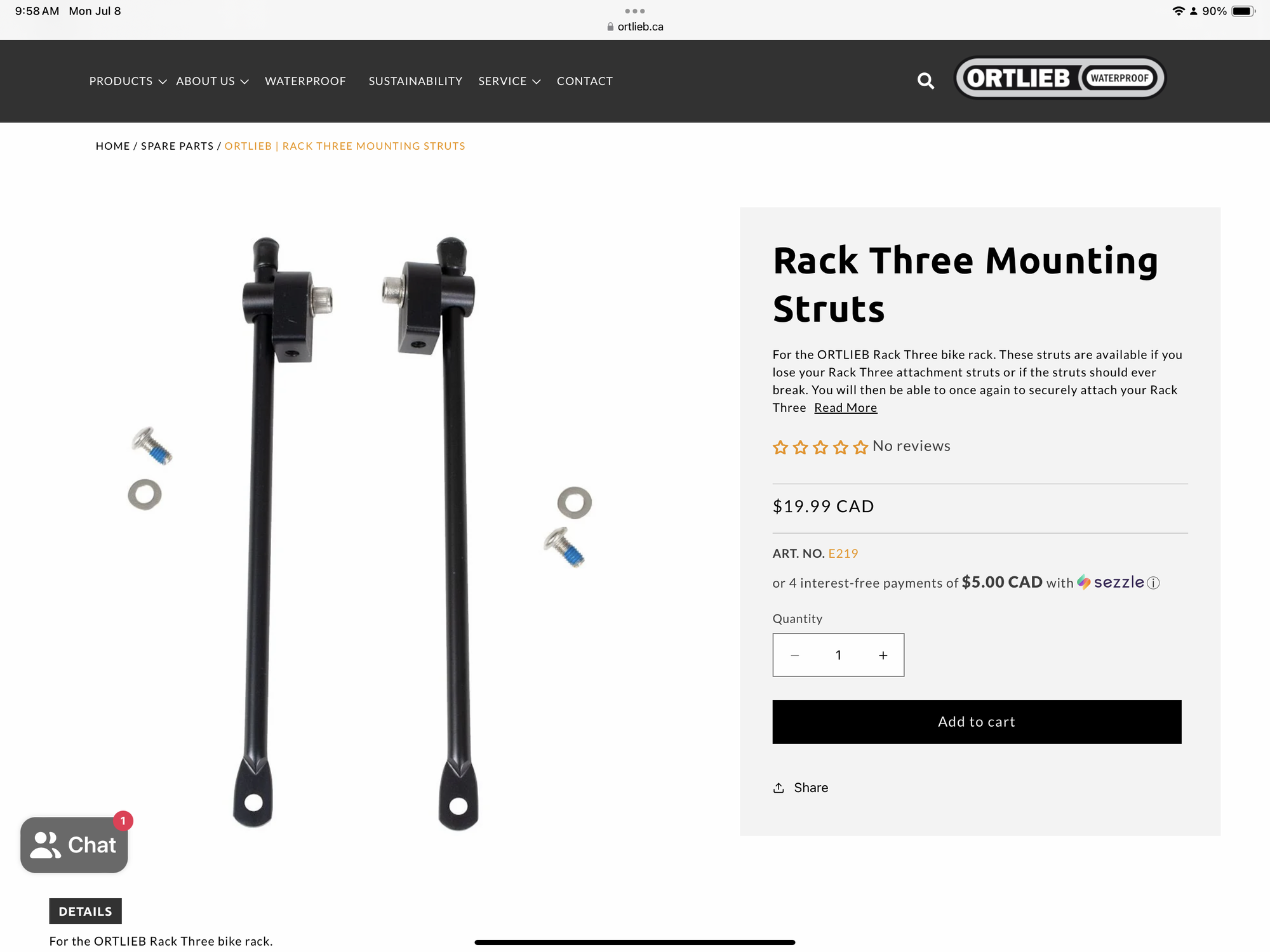Viewport: 1270px width, 952px height.
Task: Decrease quantity with the minus button
Action: click(x=794, y=655)
